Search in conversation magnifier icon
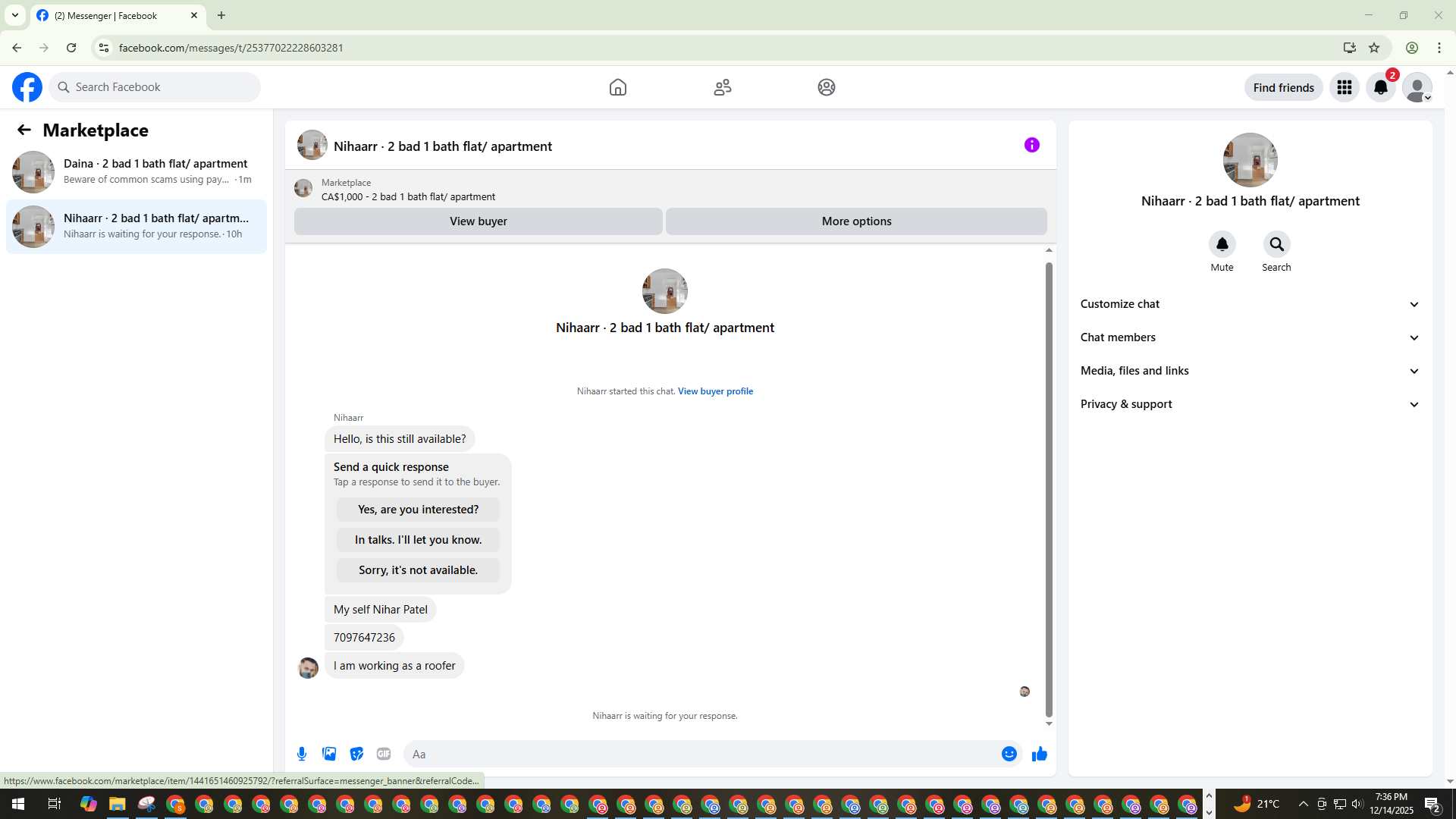This screenshot has width=1456, height=819. click(1276, 244)
